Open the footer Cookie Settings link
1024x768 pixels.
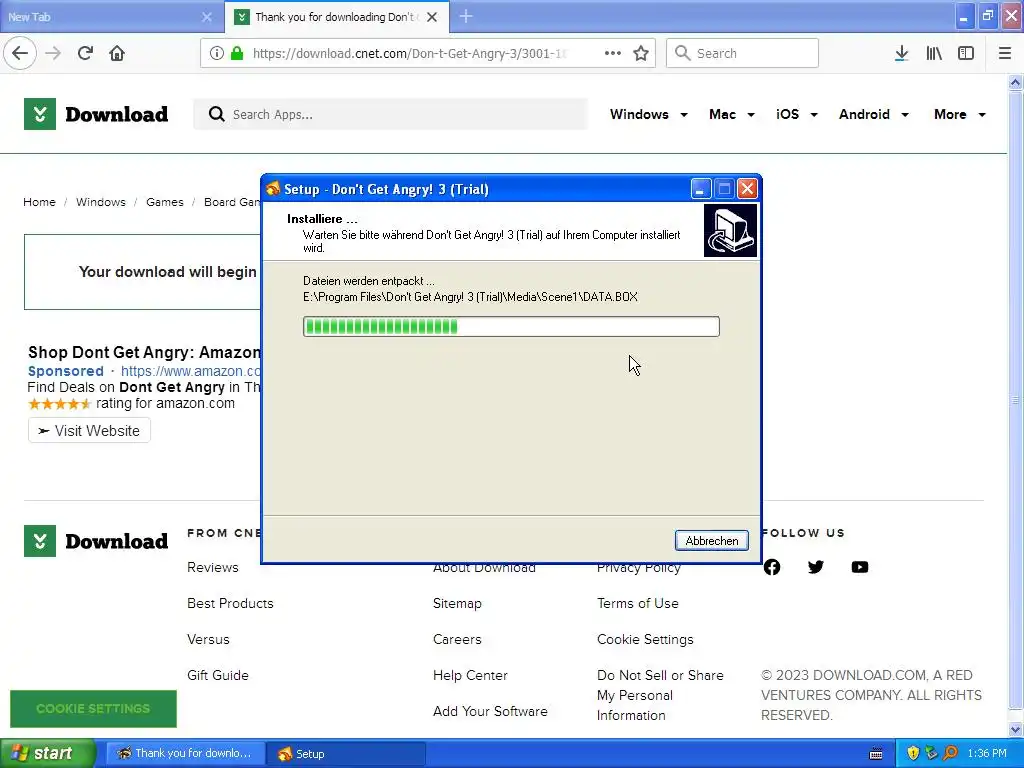[x=645, y=639]
